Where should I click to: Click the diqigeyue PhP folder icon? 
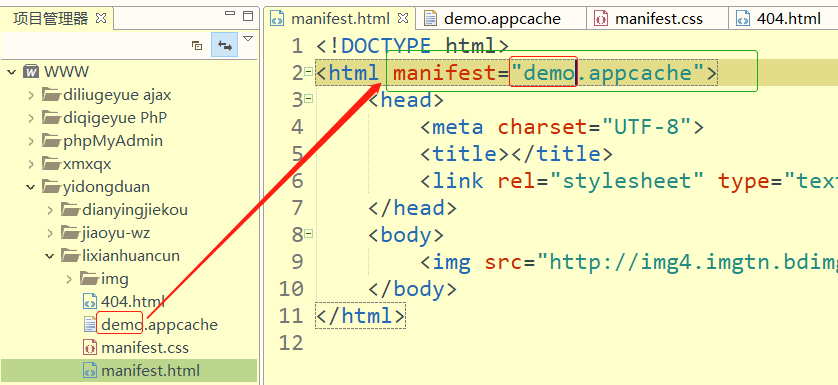pyautogui.click(x=51, y=118)
